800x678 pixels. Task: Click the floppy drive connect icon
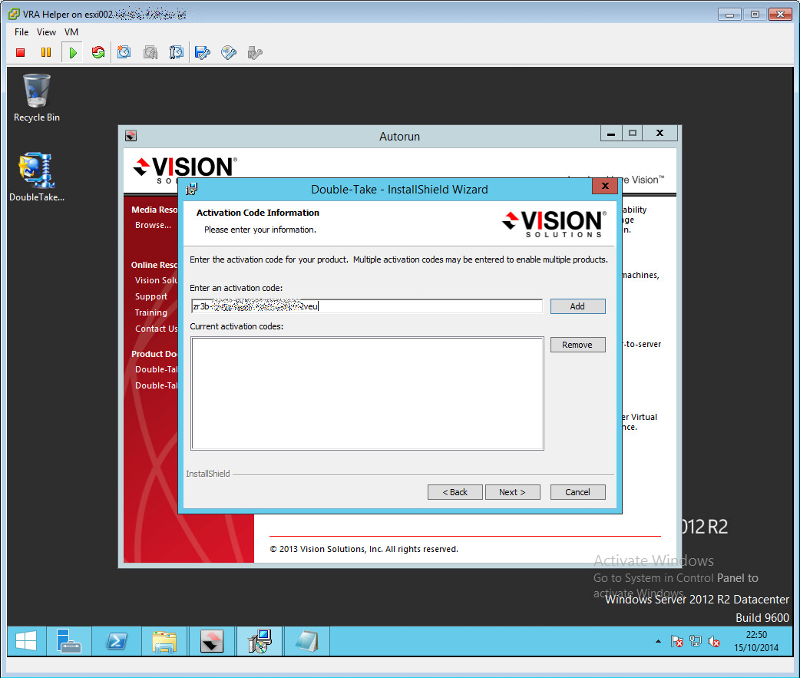(x=203, y=53)
